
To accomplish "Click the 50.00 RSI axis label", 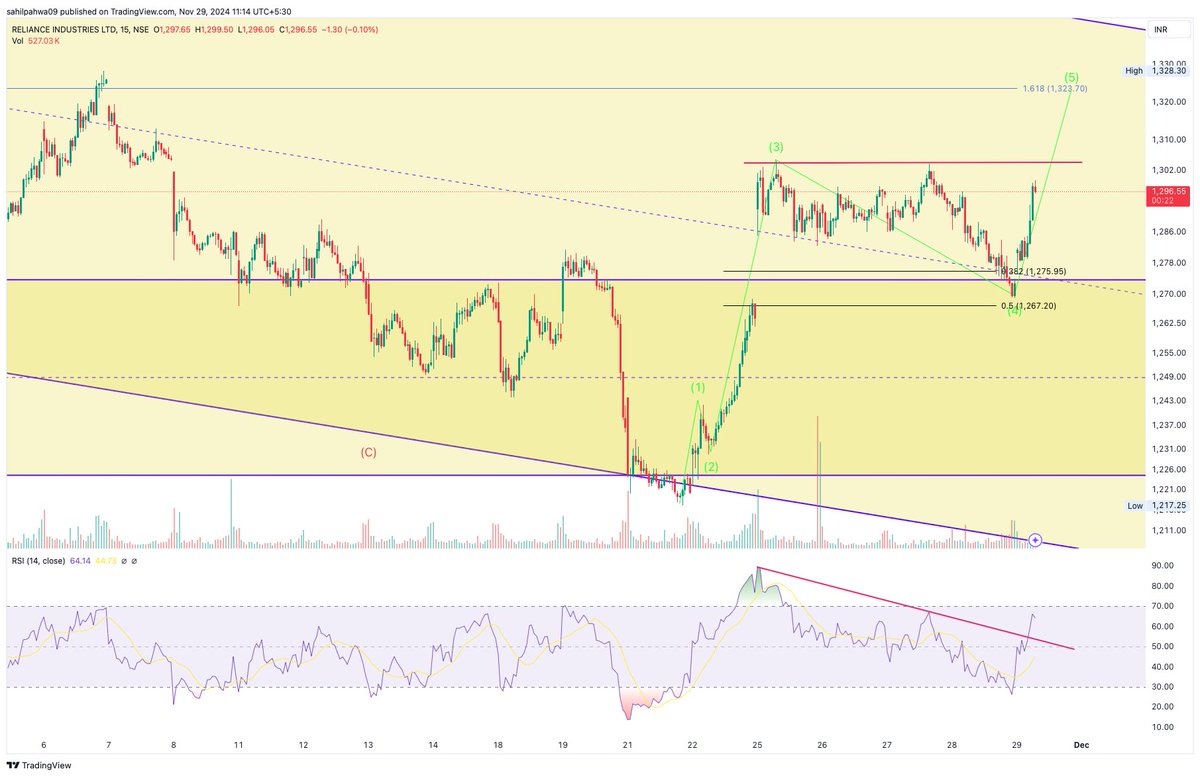I will click(1162, 646).
